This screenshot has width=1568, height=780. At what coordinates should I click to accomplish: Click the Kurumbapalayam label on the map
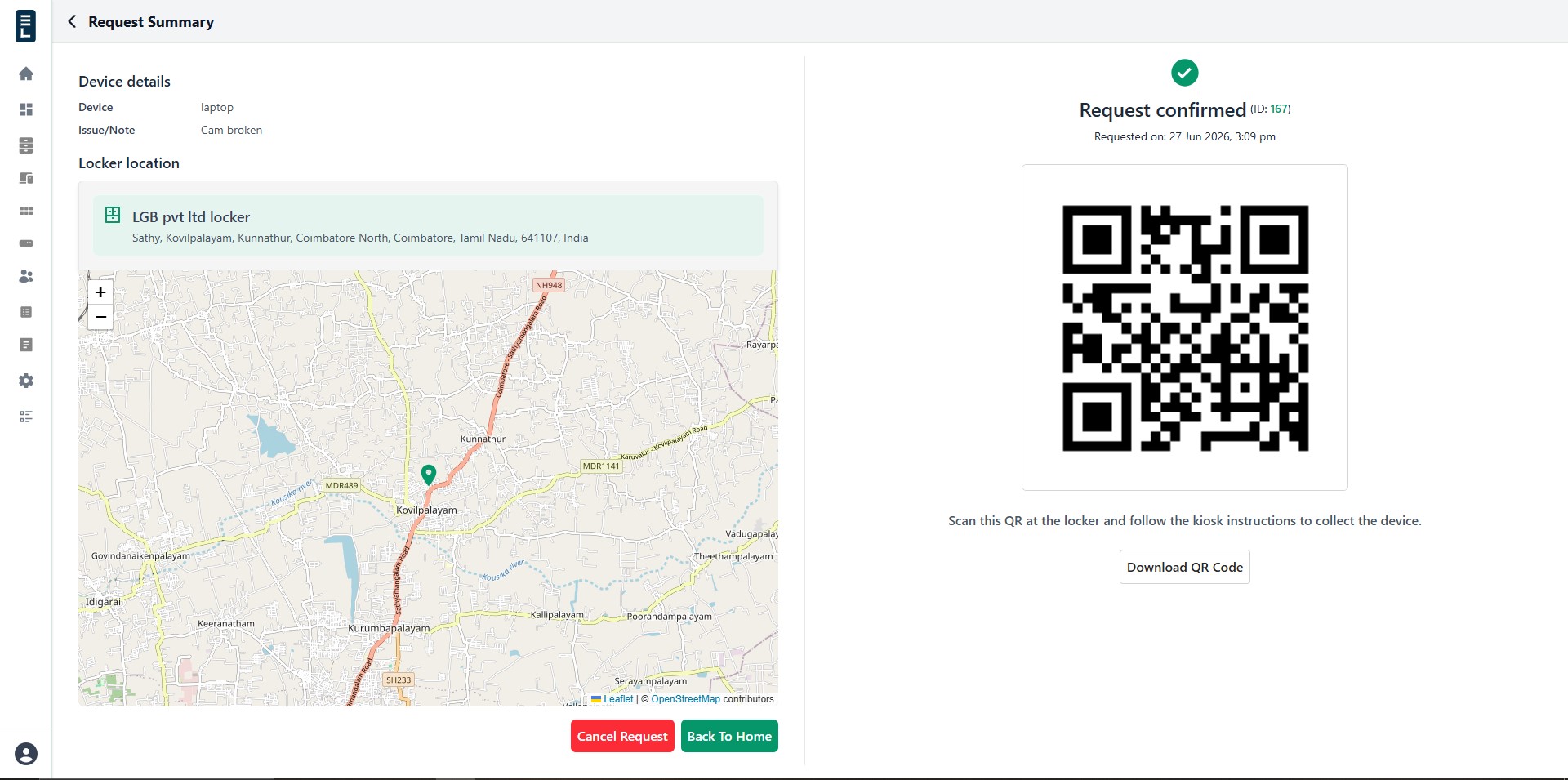pos(389,628)
